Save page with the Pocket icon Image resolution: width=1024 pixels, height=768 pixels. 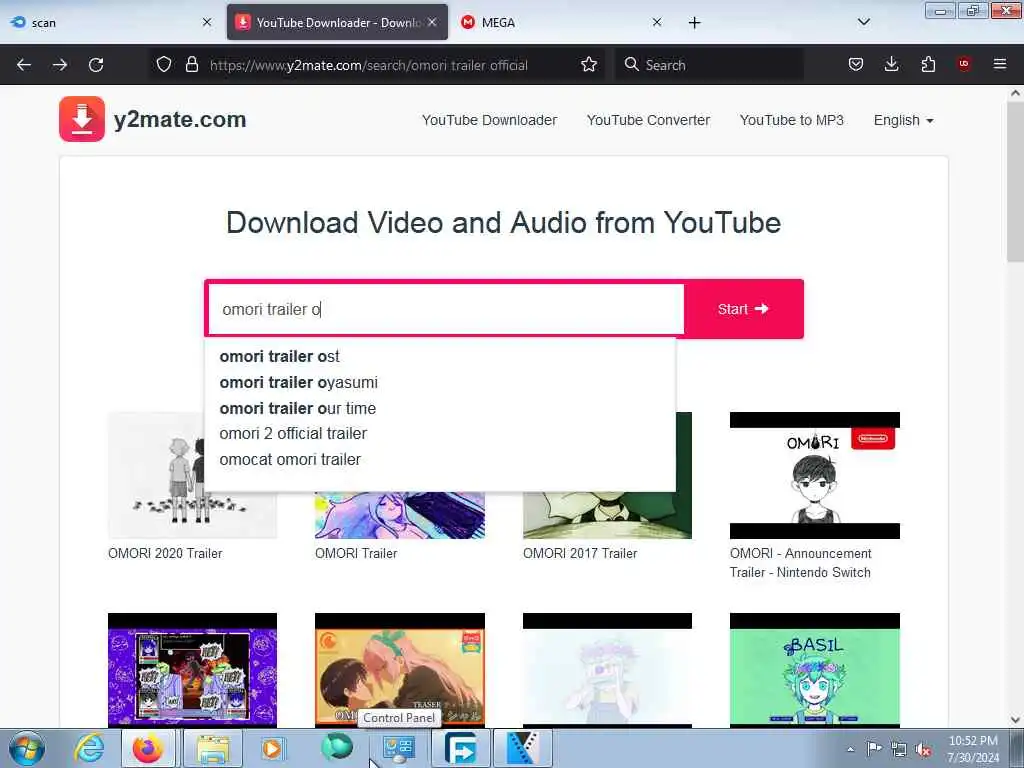click(856, 65)
